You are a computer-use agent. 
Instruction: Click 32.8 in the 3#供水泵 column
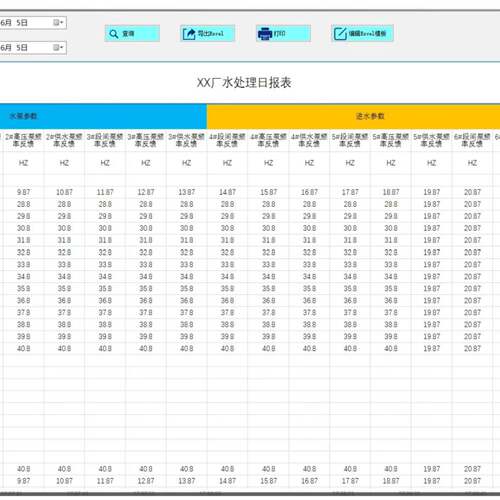pos(186,252)
